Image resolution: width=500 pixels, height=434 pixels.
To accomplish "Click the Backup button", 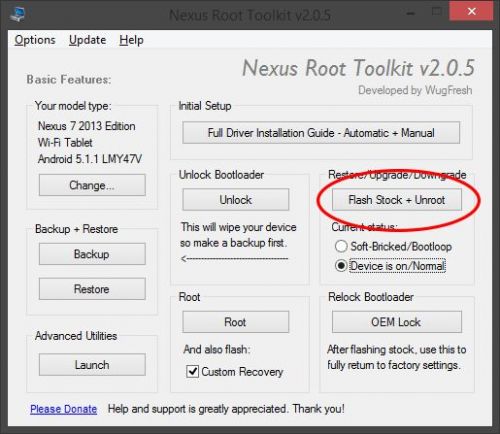I will click(92, 254).
